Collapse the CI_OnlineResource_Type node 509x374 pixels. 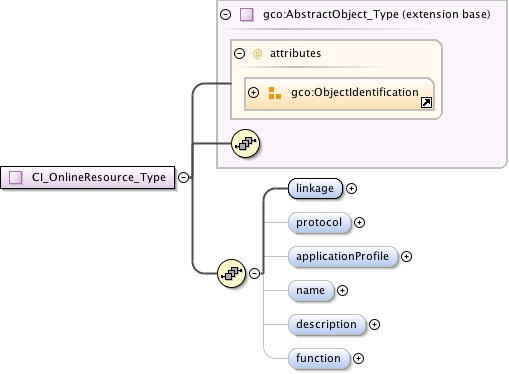click(183, 177)
